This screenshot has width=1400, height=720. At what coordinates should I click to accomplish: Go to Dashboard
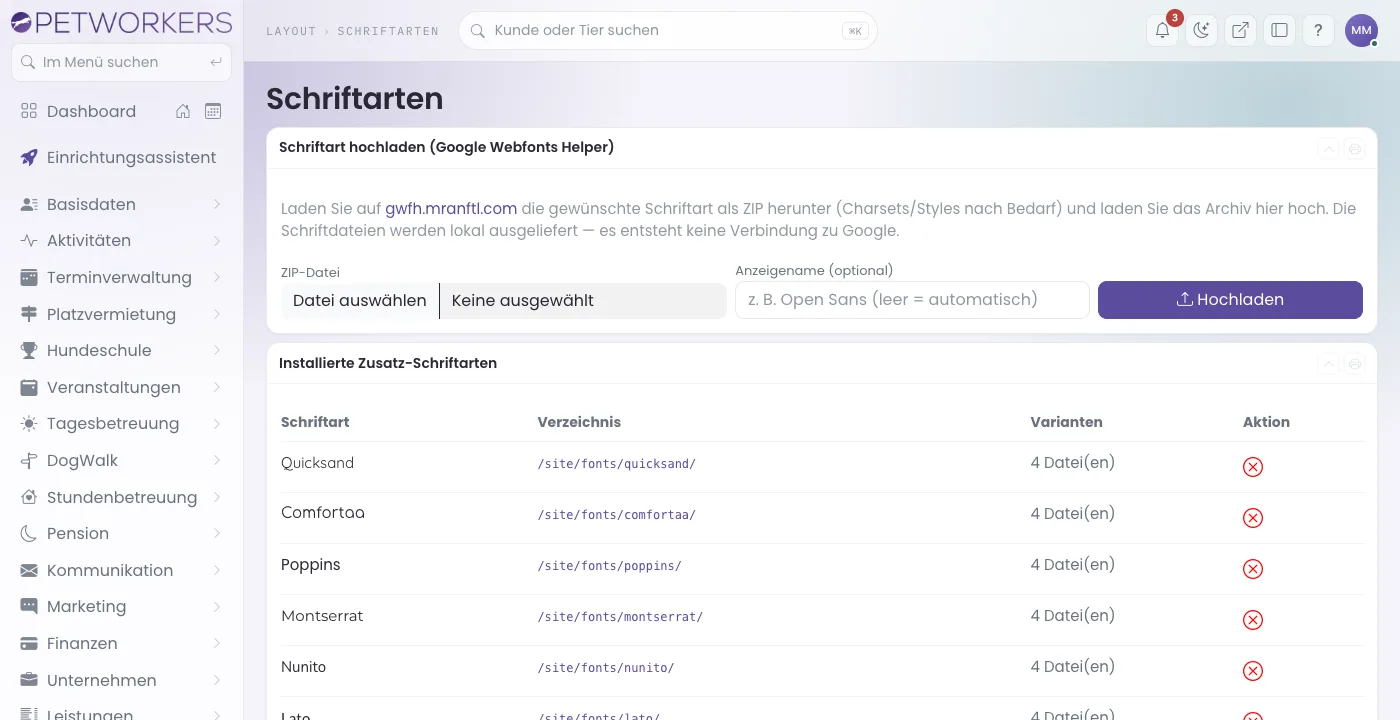pos(91,111)
